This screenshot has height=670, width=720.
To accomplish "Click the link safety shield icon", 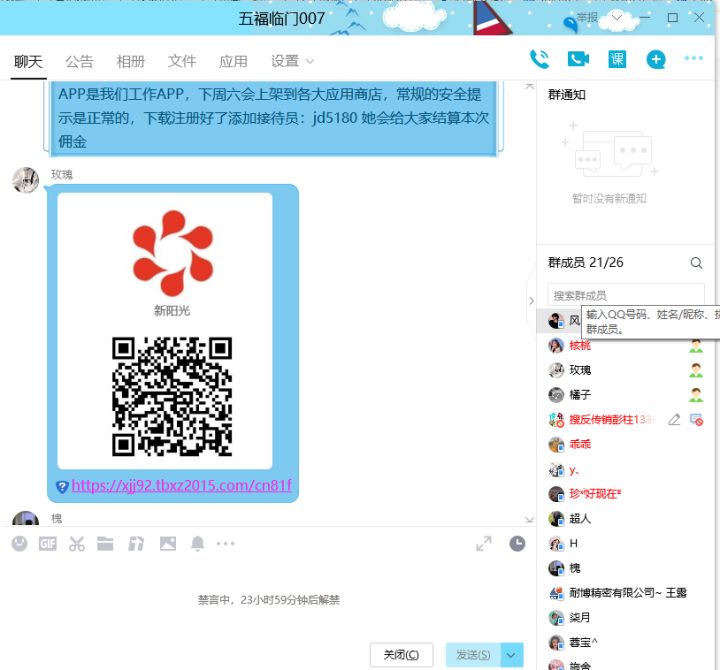I will (x=62, y=486).
